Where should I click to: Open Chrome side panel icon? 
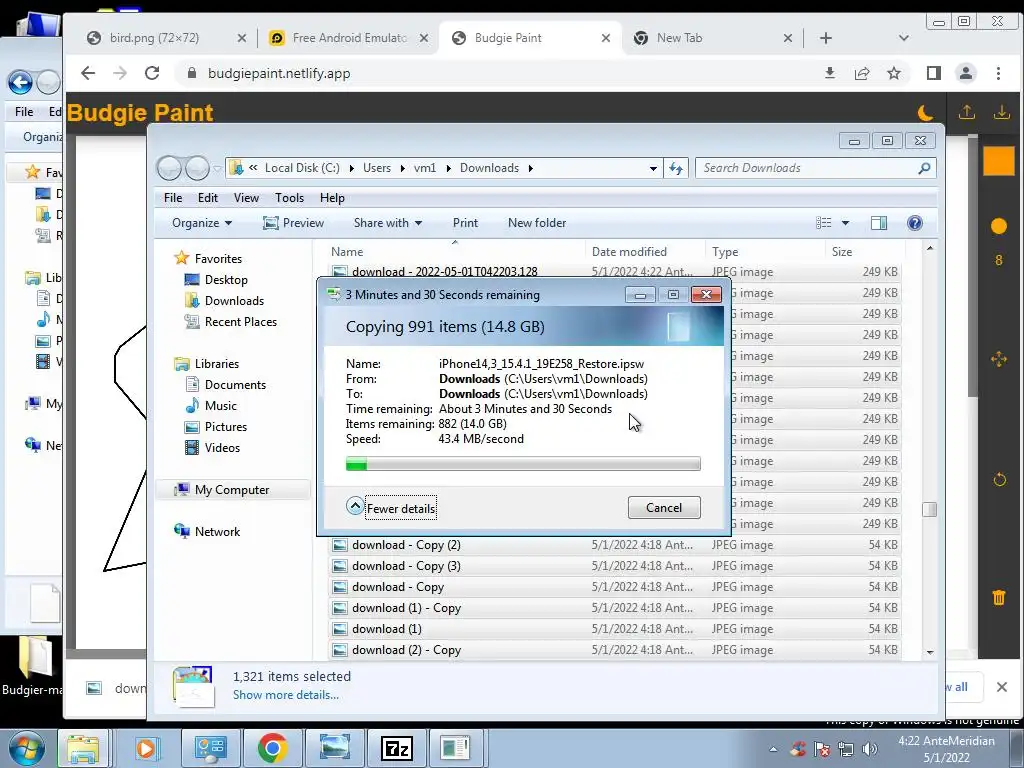[x=933, y=73]
